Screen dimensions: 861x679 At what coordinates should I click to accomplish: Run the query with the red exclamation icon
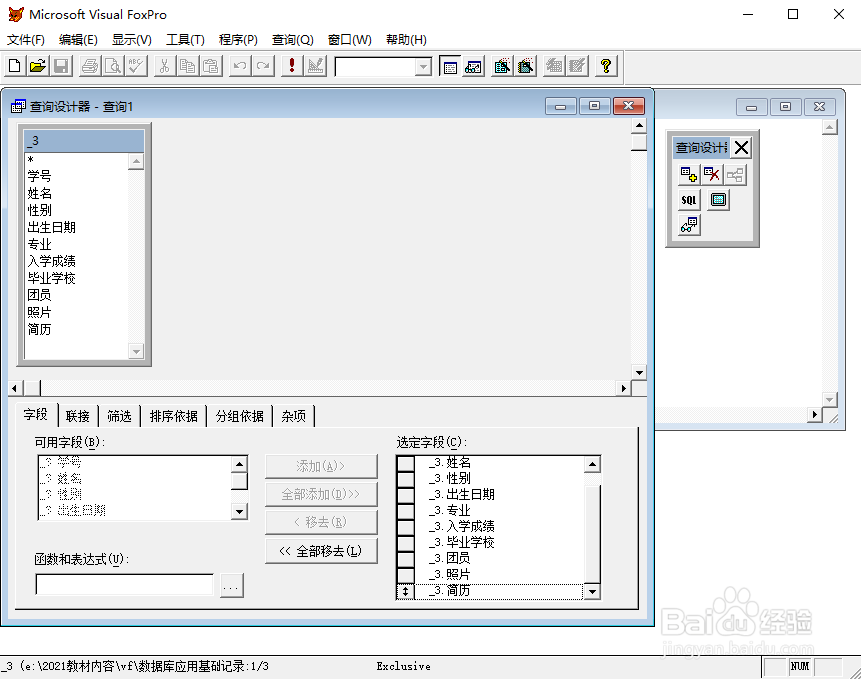tap(292, 66)
